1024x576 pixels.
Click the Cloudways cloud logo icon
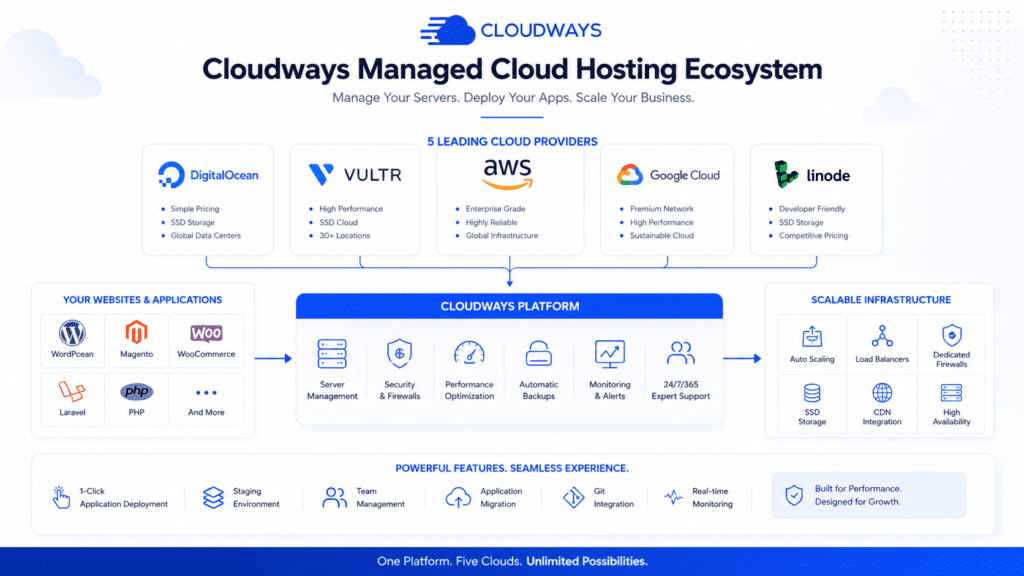pos(448,30)
